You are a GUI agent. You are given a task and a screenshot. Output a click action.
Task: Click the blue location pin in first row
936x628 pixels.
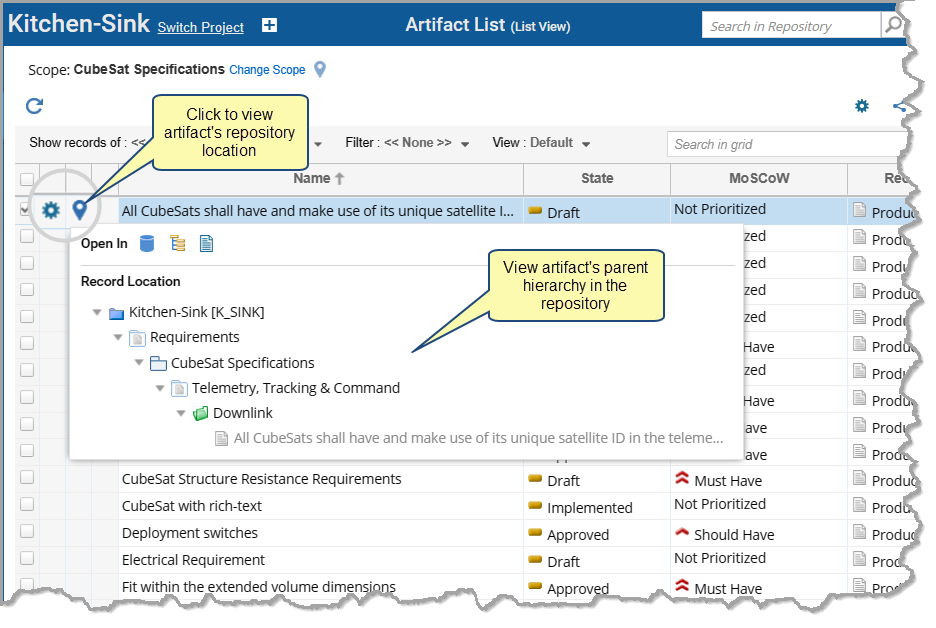[x=79, y=210]
